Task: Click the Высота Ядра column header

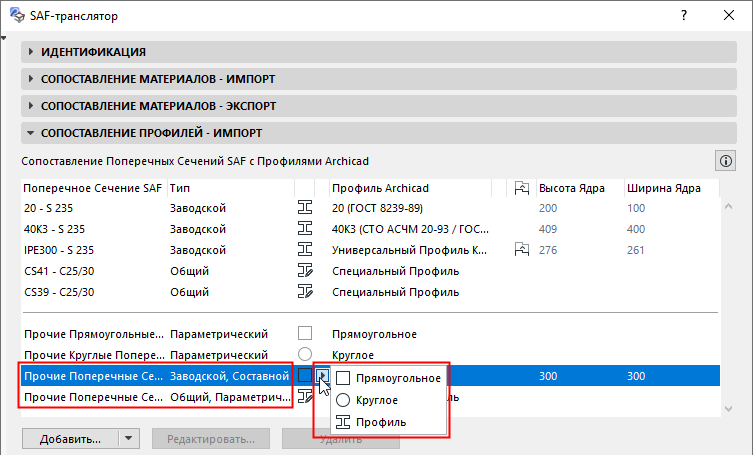Action: click(x=580, y=188)
